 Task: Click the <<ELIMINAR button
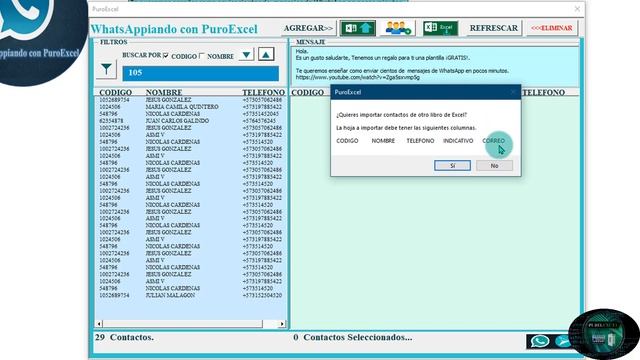click(552, 28)
